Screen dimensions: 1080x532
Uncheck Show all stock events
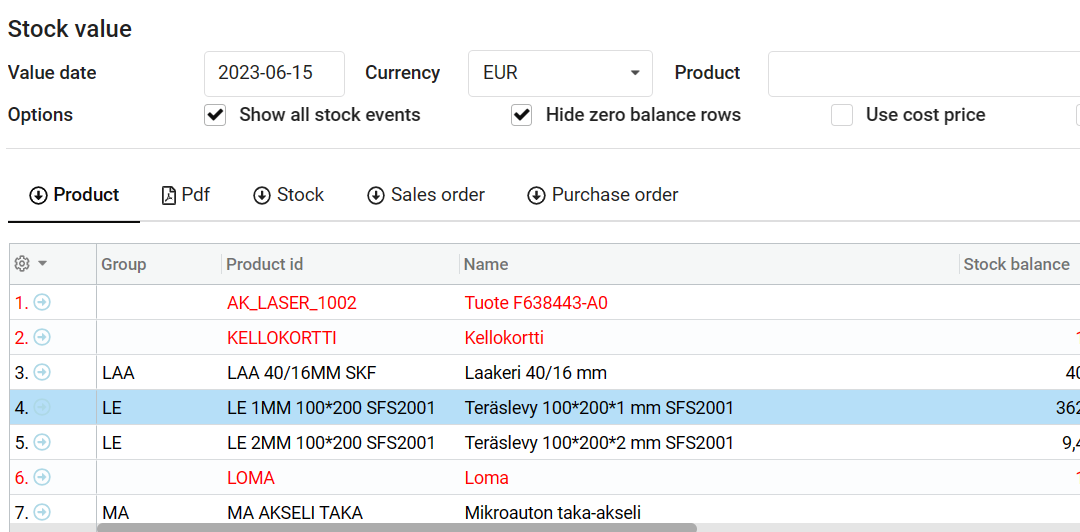pos(215,115)
